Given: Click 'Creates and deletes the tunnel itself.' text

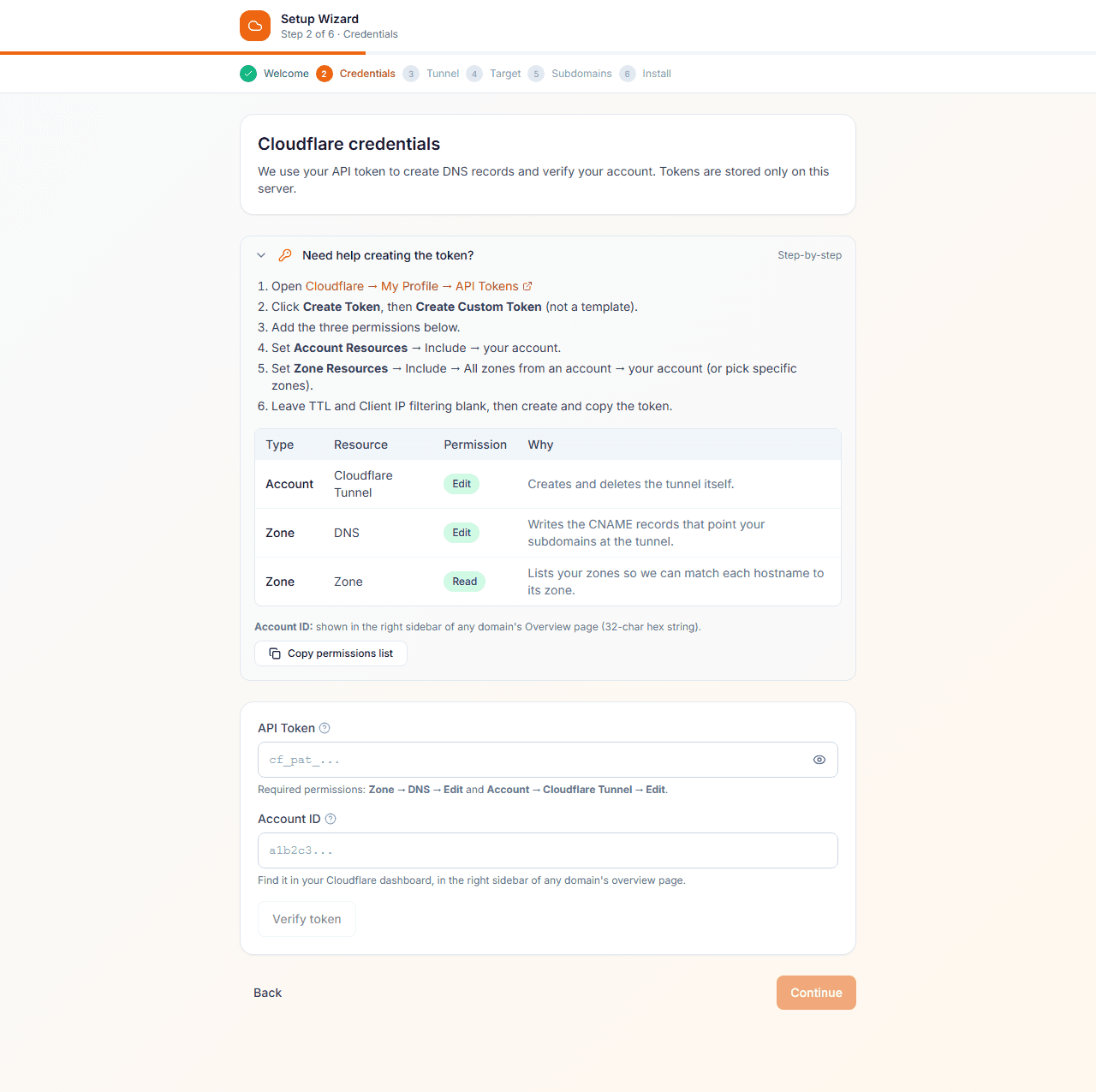Looking at the screenshot, I should point(631,484).
